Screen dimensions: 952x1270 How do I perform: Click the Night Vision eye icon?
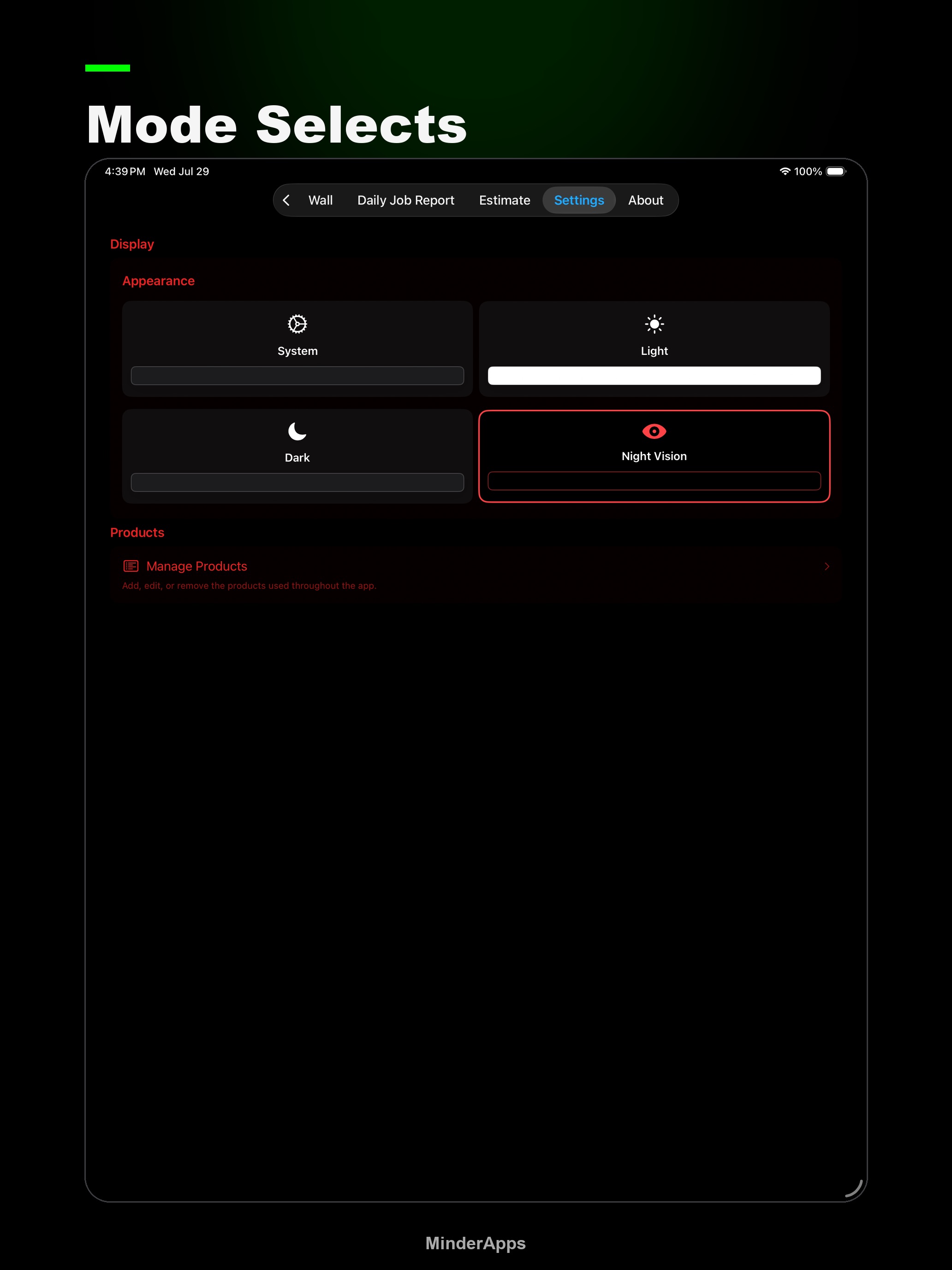(654, 431)
